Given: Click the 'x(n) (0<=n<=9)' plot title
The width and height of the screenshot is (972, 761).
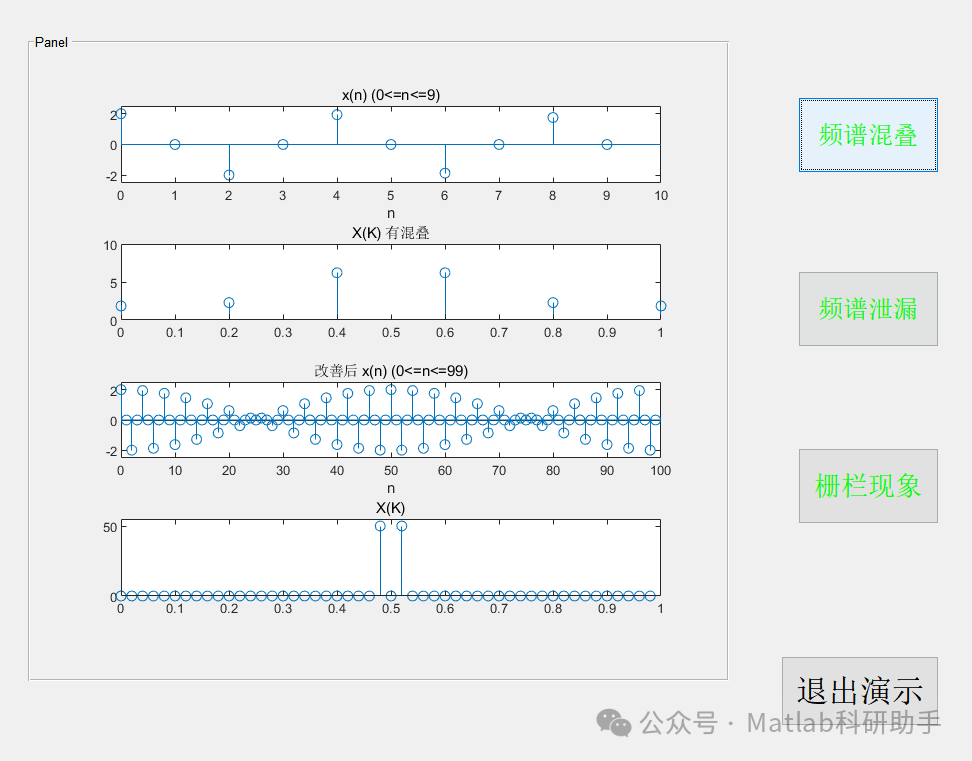Looking at the screenshot, I should tap(391, 95).
